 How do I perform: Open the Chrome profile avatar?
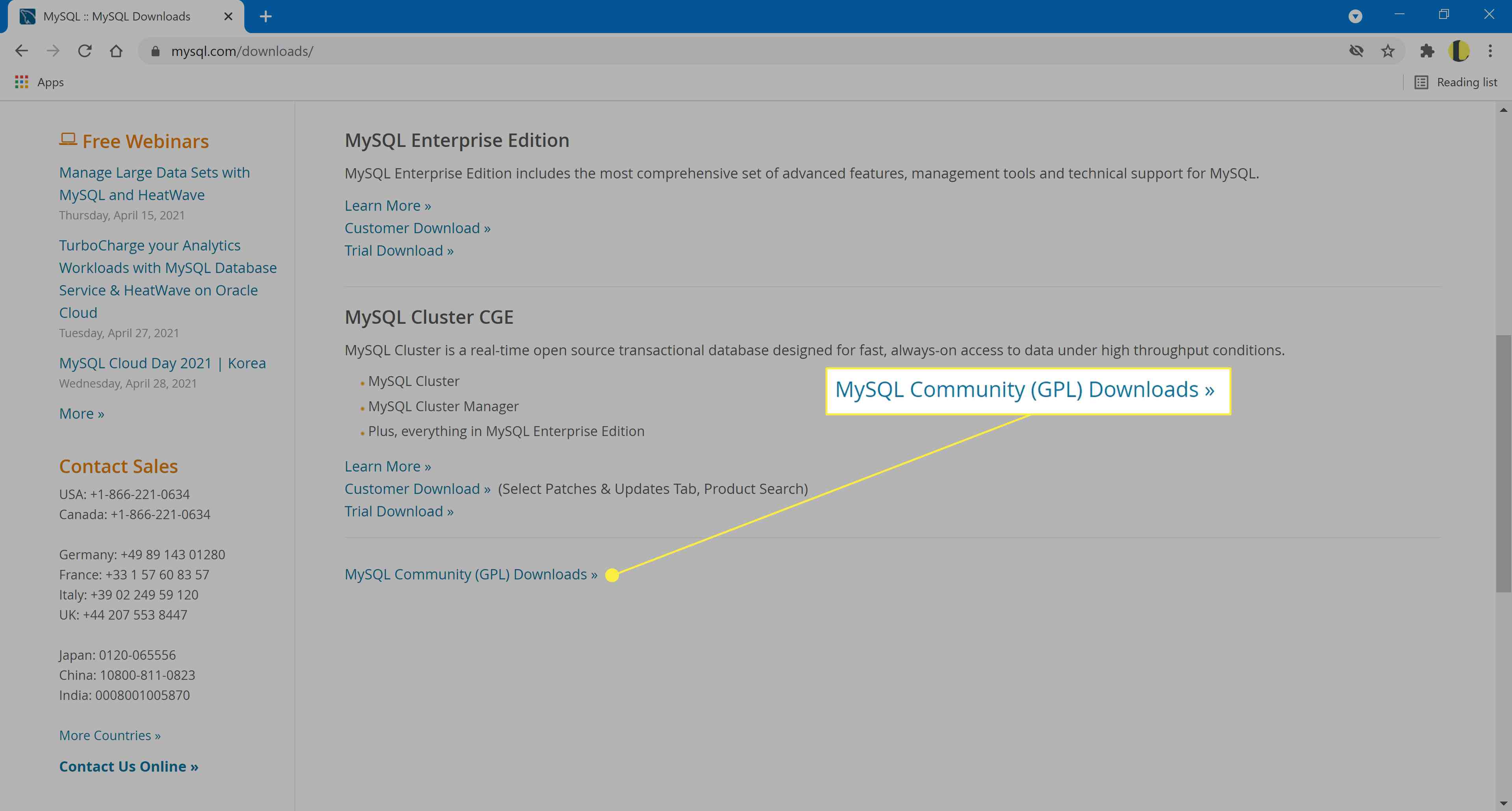click(1458, 51)
